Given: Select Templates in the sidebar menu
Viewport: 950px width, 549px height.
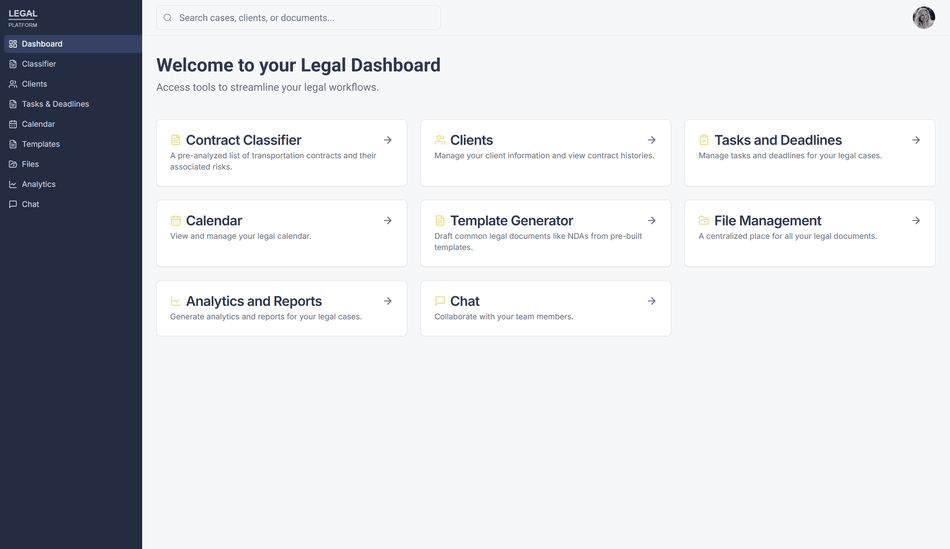Looking at the screenshot, I should 41,144.
